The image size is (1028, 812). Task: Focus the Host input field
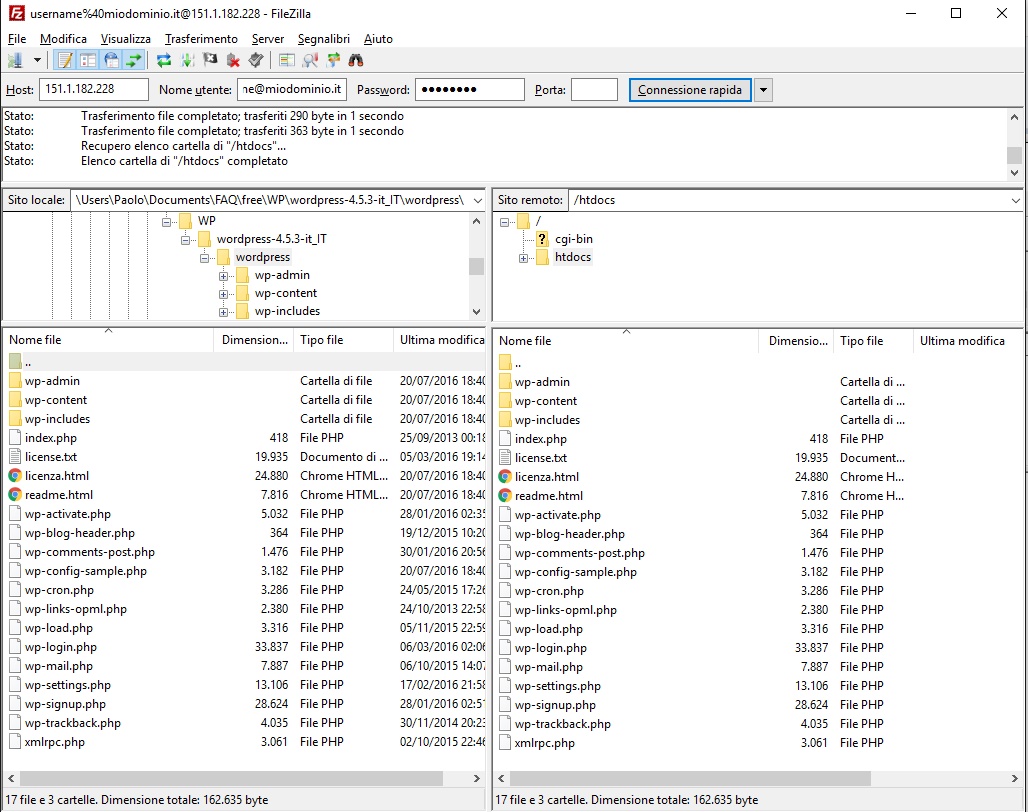coord(94,89)
